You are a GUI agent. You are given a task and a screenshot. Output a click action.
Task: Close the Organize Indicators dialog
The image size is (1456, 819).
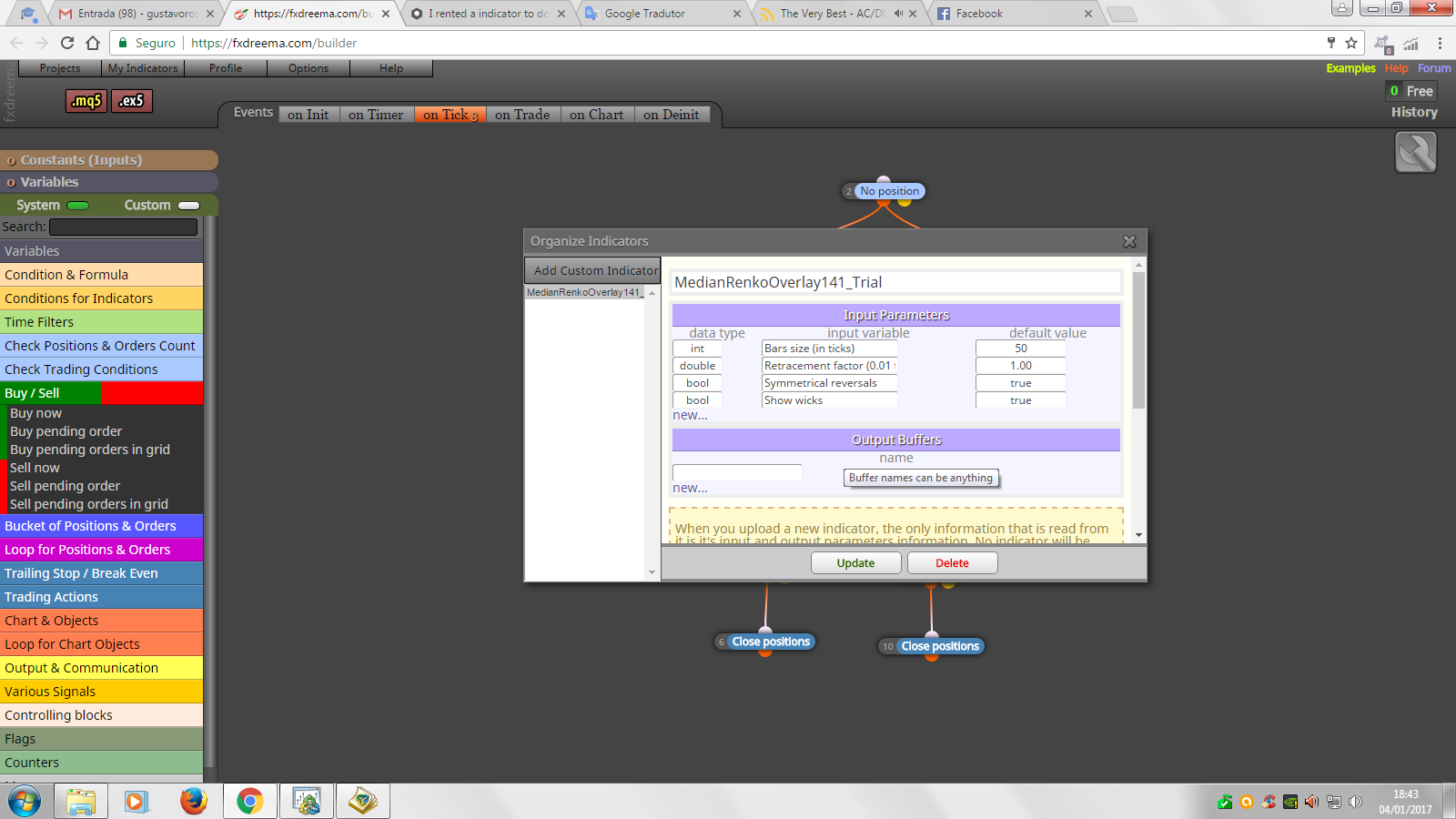point(1129,241)
